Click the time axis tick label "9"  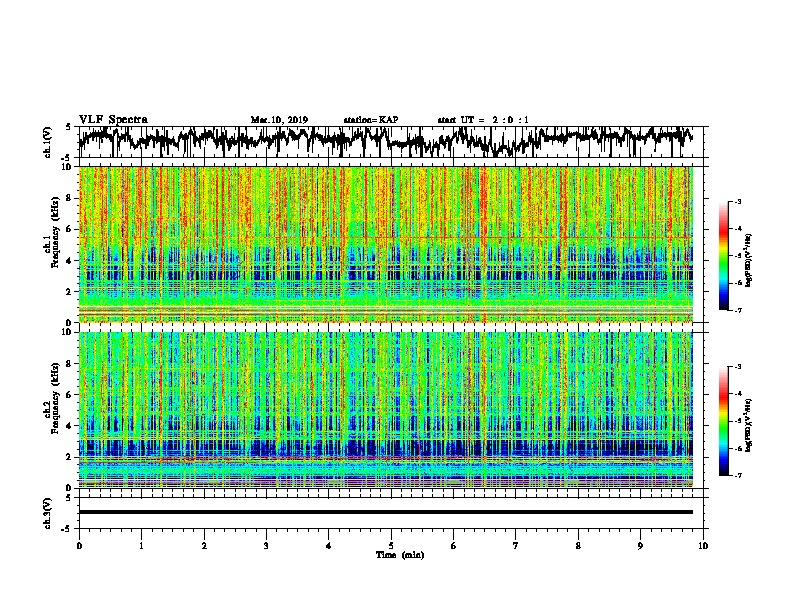[x=640, y=545]
